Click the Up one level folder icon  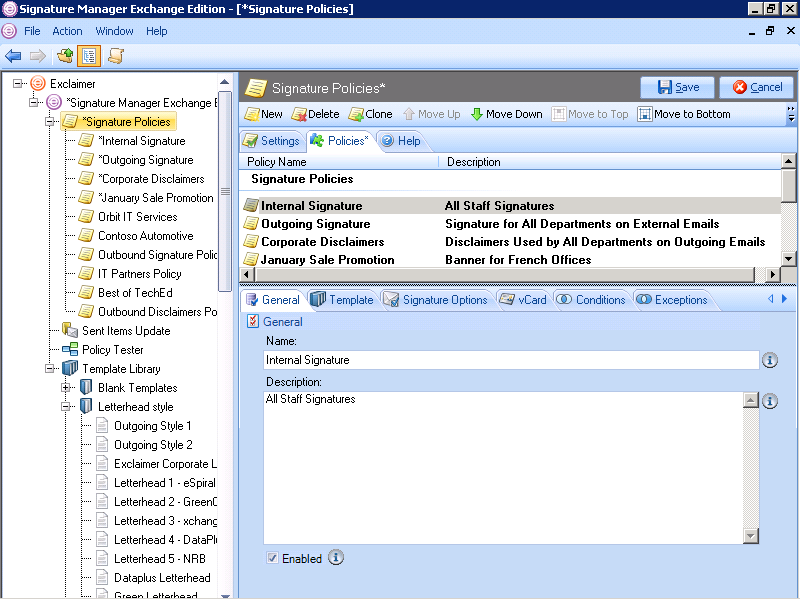coord(65,55)
